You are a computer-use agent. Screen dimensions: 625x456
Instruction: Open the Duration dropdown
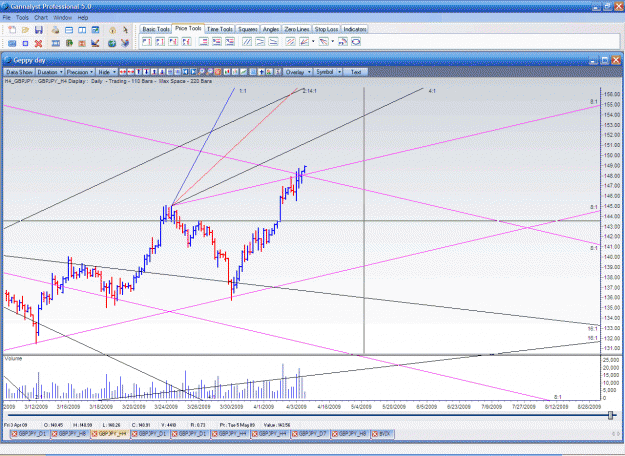(x=50, y=72)
